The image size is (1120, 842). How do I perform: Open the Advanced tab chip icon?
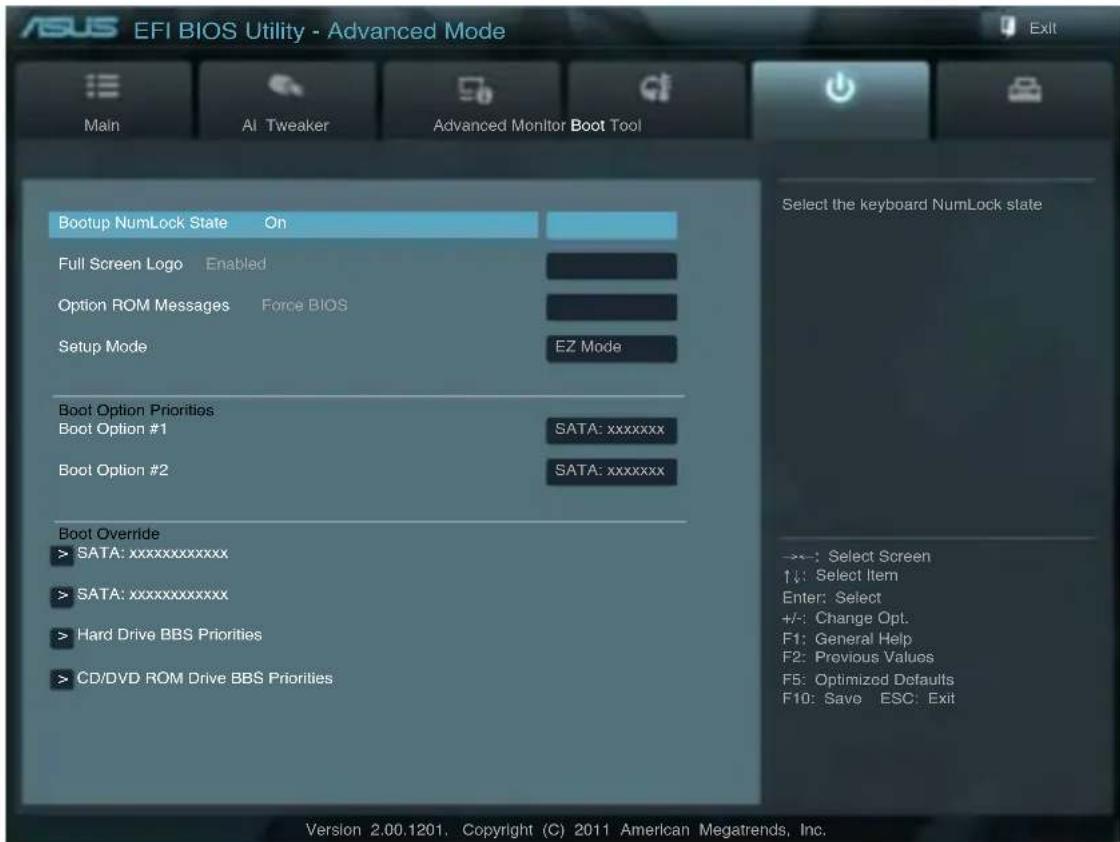pyautogui.click(x=475, y=90)
